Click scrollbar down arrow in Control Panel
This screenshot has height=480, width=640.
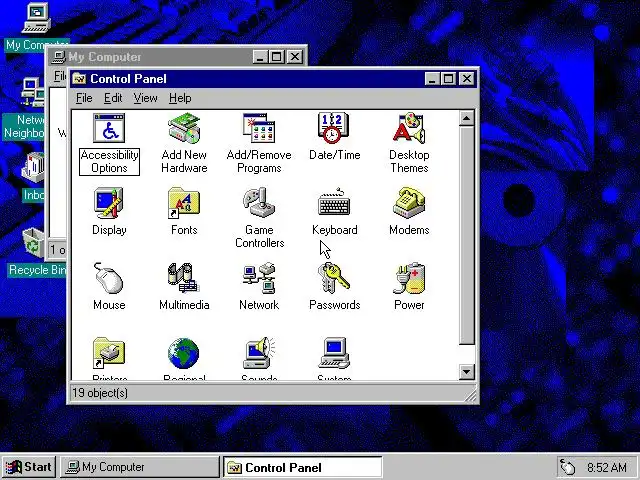[x=466, y=372]
